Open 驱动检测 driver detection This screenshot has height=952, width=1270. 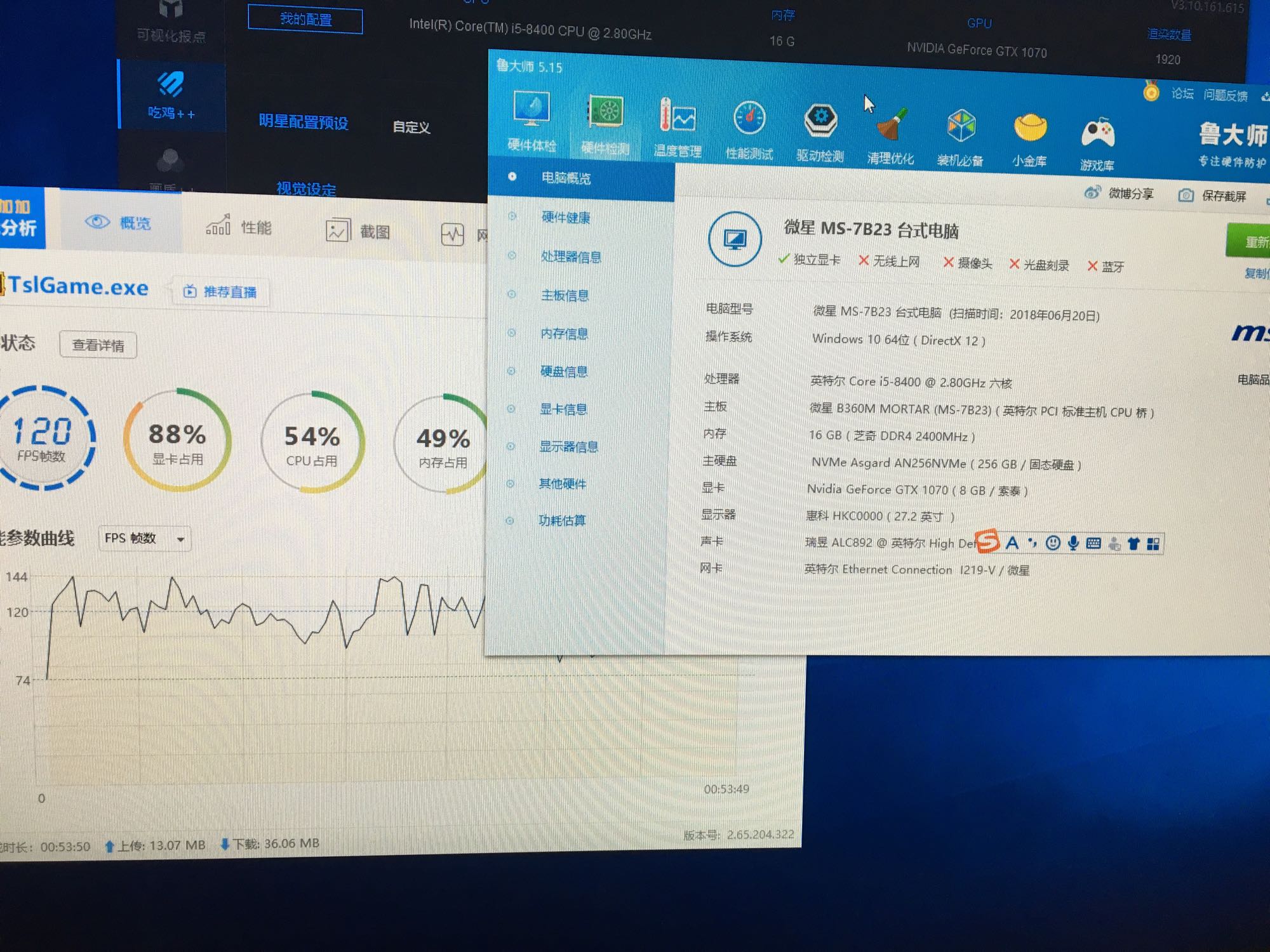click(820, 133)
